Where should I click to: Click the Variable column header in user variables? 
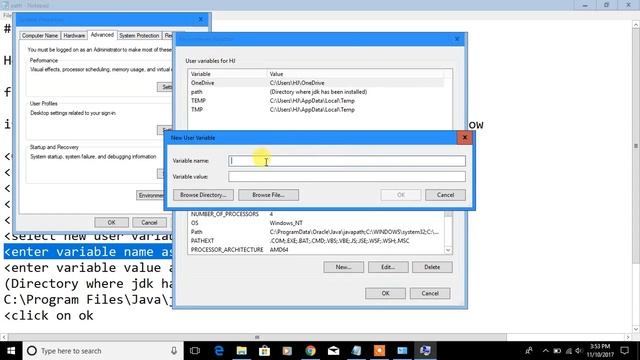pos(227,74)
